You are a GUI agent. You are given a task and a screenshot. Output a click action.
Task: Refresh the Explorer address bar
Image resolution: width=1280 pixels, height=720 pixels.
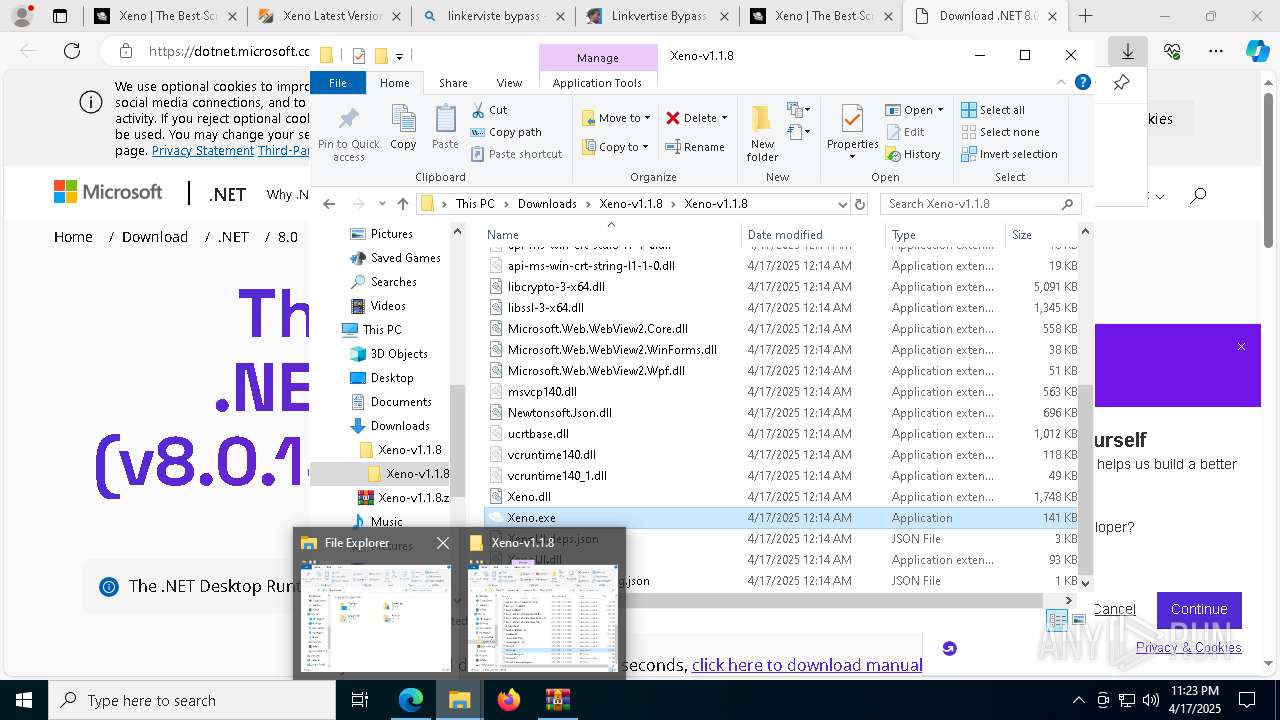click(x=859, y=204)
